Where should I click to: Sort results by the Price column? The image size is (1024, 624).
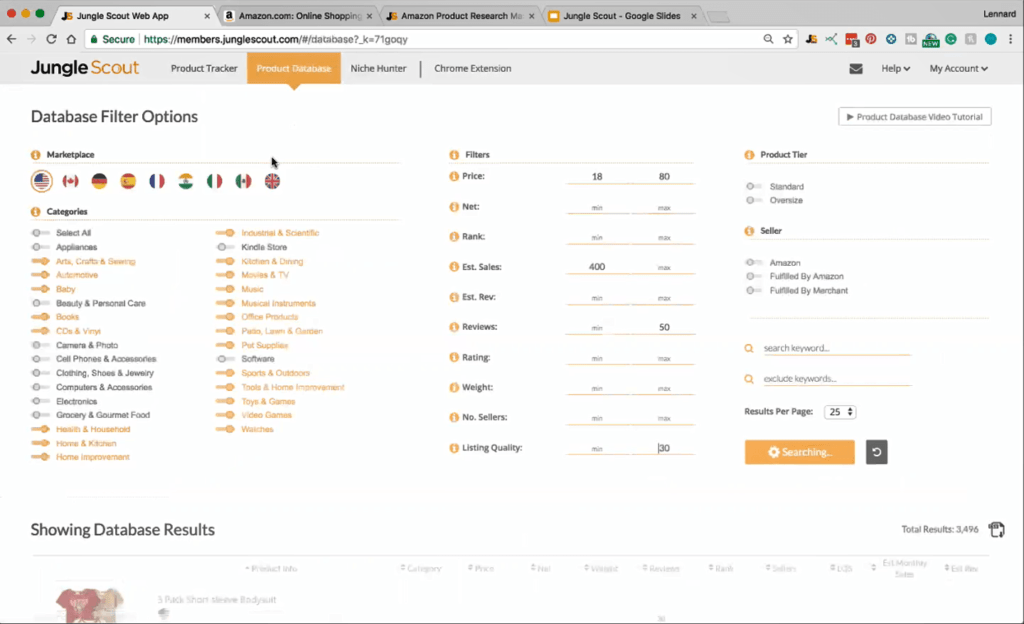(481, 569)
